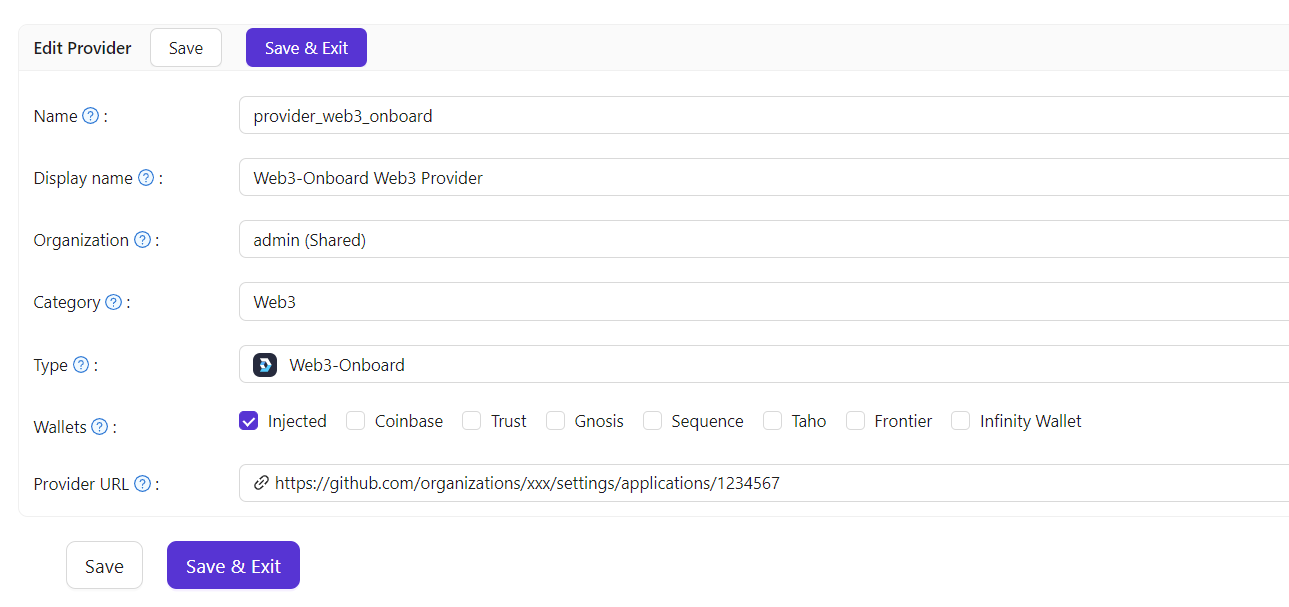This screenshot has height=607, width=1289.
Task: Open the Provider URL help tooltip
Action: (x=142, y=483)
